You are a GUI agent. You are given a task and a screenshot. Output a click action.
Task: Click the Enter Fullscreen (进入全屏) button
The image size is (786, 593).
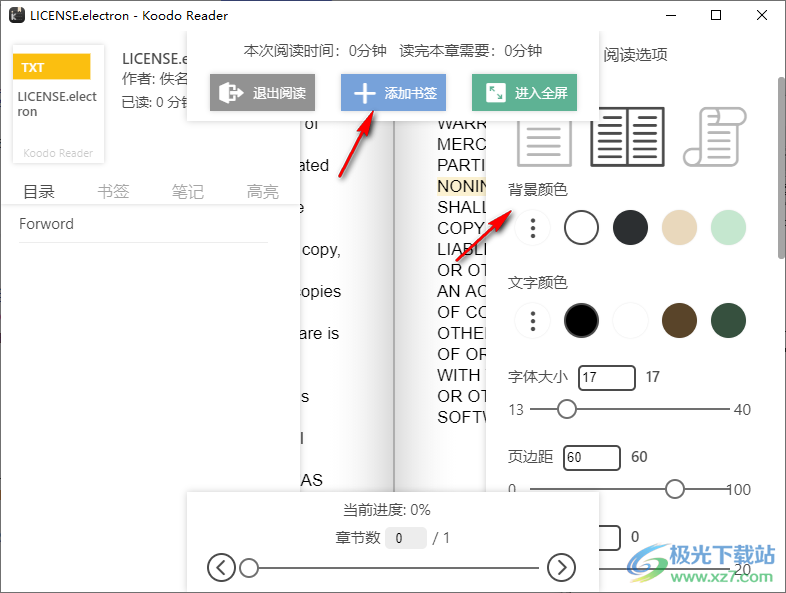click(524, 93)
